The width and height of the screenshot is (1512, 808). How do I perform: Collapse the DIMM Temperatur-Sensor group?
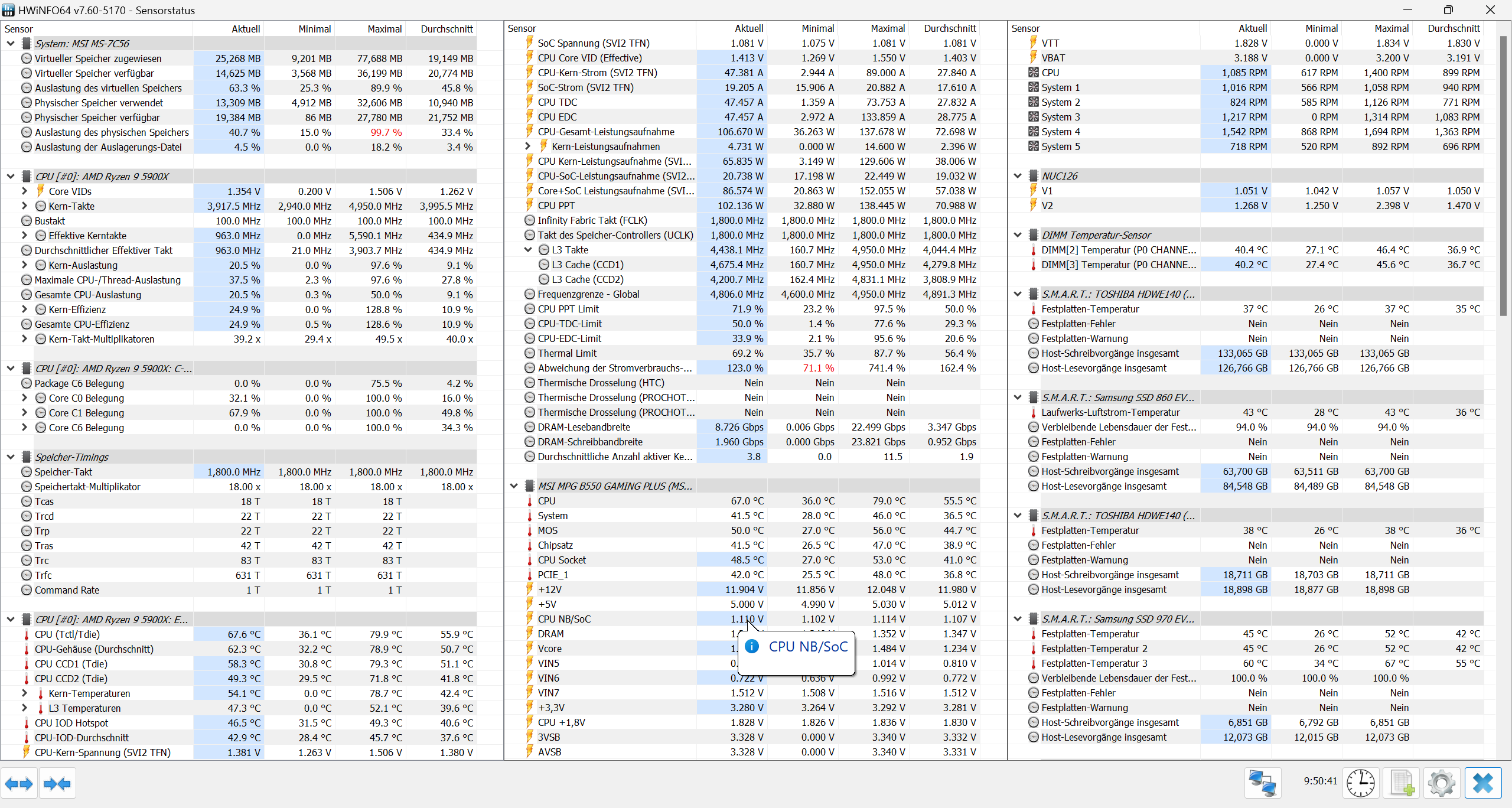coord(1018,234)
